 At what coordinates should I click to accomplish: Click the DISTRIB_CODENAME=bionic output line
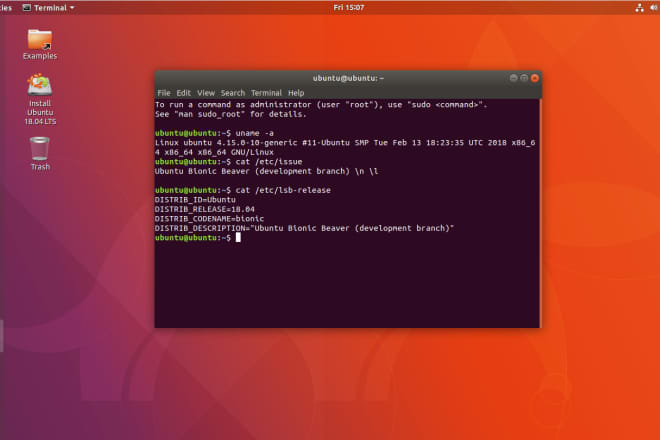(209, 219)
